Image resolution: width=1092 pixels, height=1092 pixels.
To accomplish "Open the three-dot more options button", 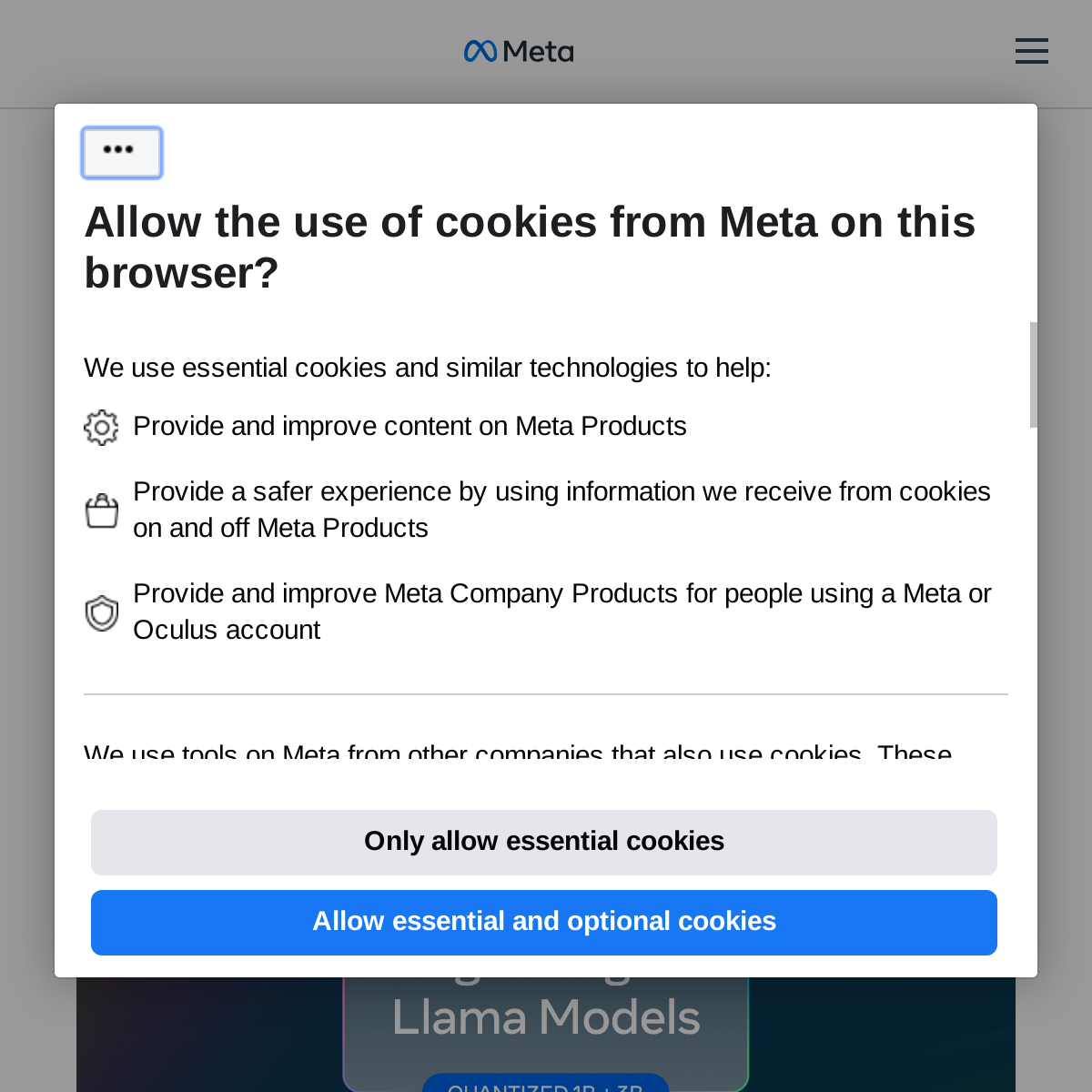I will [122, 152].
